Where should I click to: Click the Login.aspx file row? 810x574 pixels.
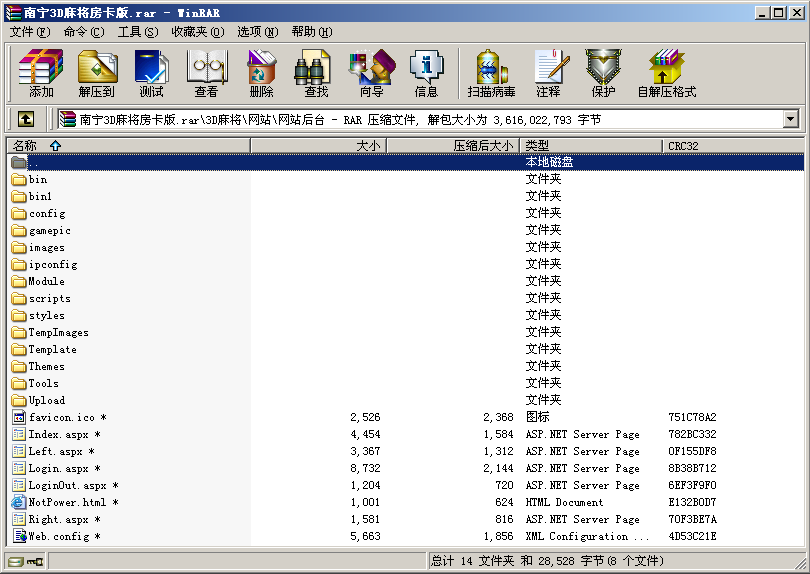(x=59, y=468)
